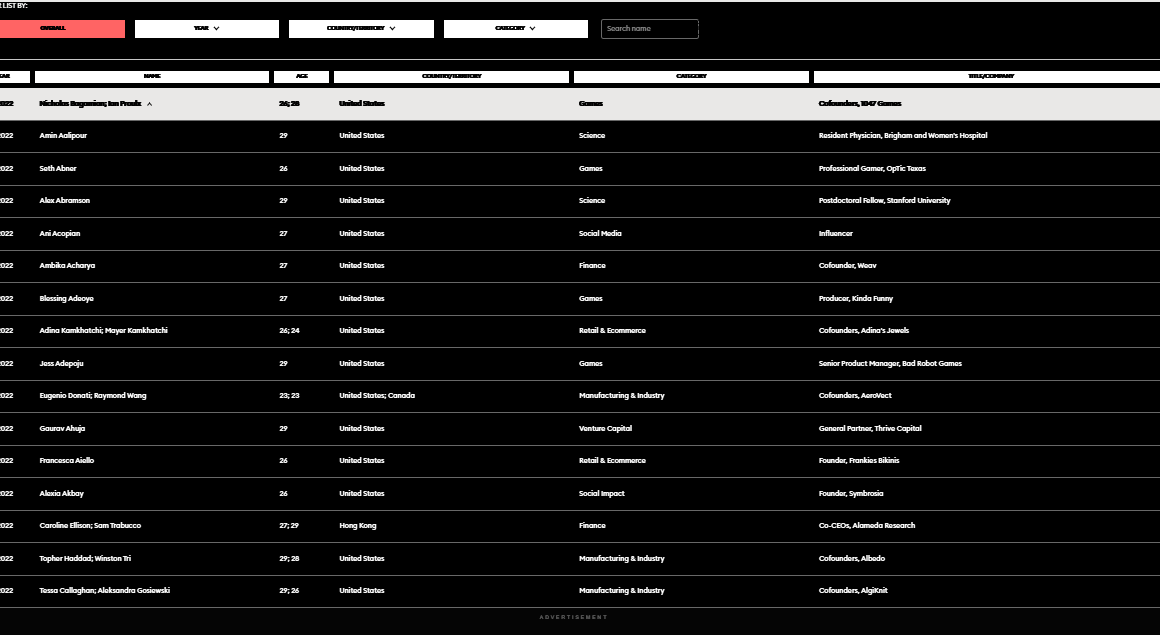The width and height of the screenshot is (1160, 635).
Task: Open the Category filter dropdown
Action: pyautogui.click(x=515, y=29)
